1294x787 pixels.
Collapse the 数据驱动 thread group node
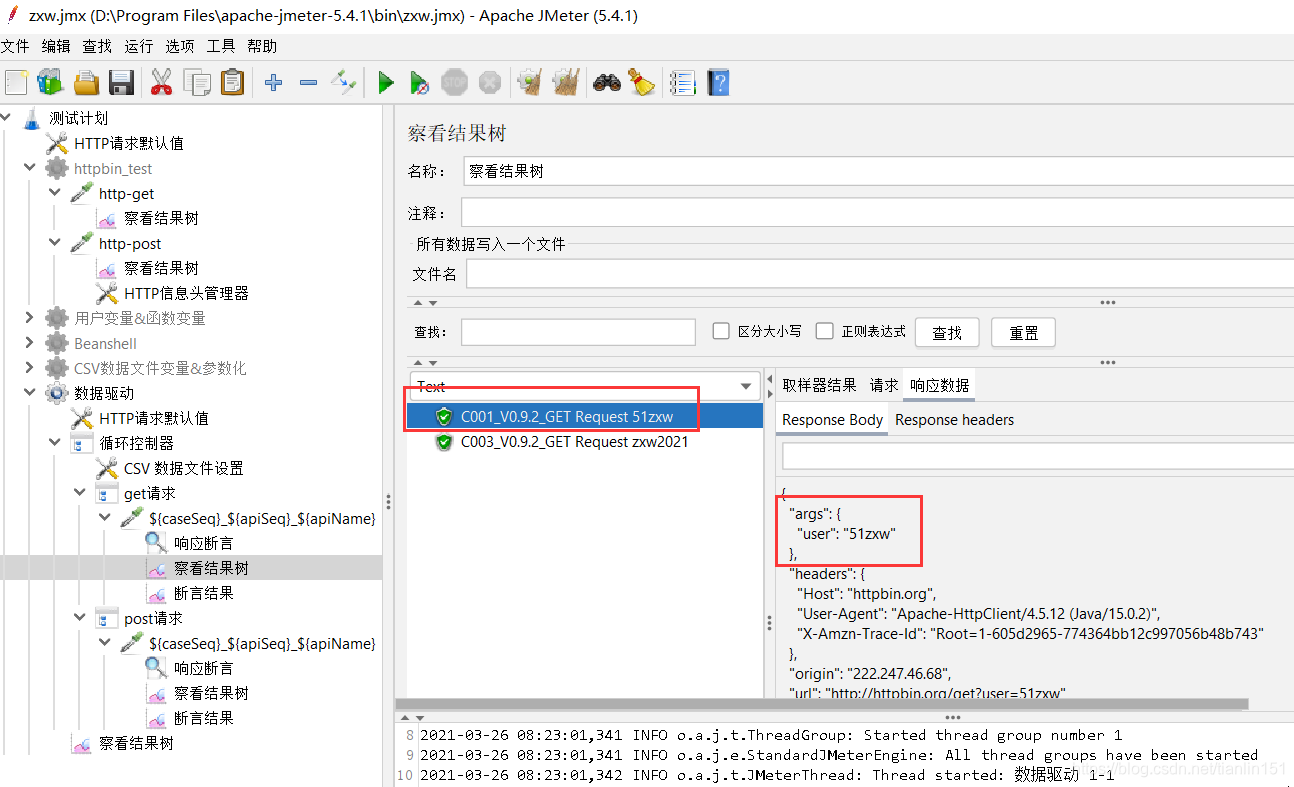tap(29, 393)
